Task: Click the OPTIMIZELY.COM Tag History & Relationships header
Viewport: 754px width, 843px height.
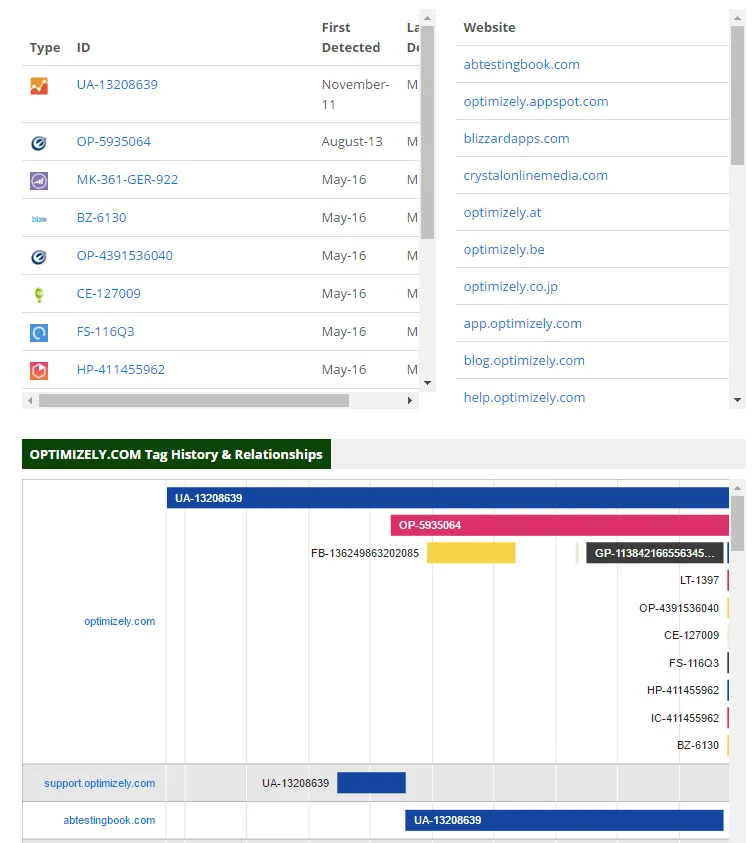Action: 176,454
